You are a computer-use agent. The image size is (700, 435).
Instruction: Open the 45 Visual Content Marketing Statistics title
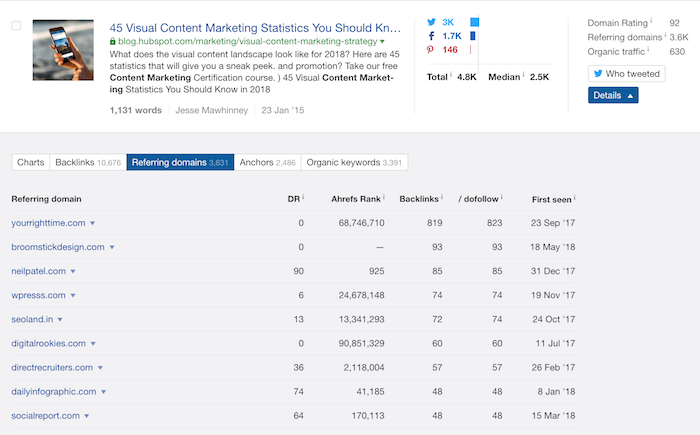point(255,28)
